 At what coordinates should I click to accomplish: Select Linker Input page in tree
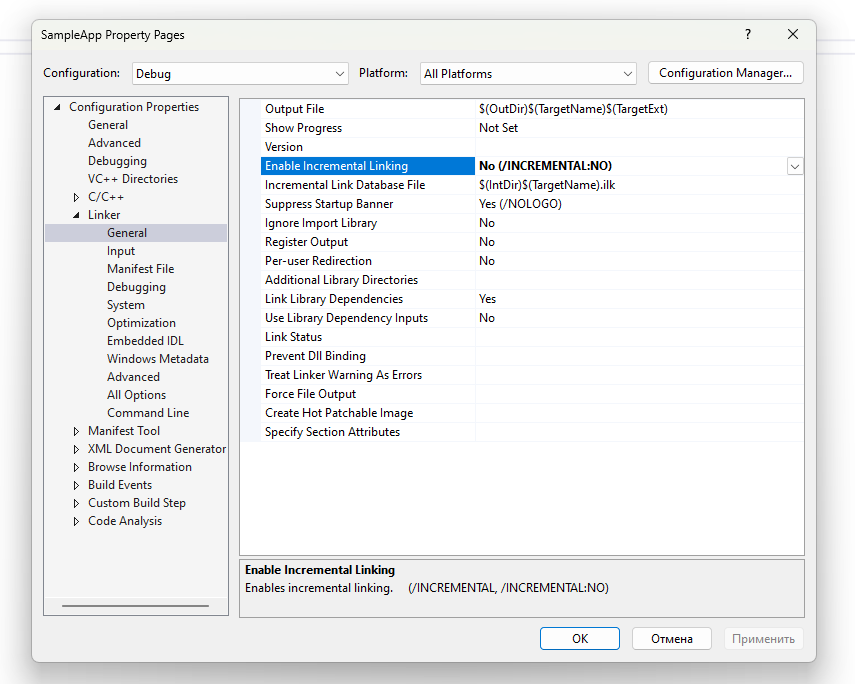click(121, 251)
